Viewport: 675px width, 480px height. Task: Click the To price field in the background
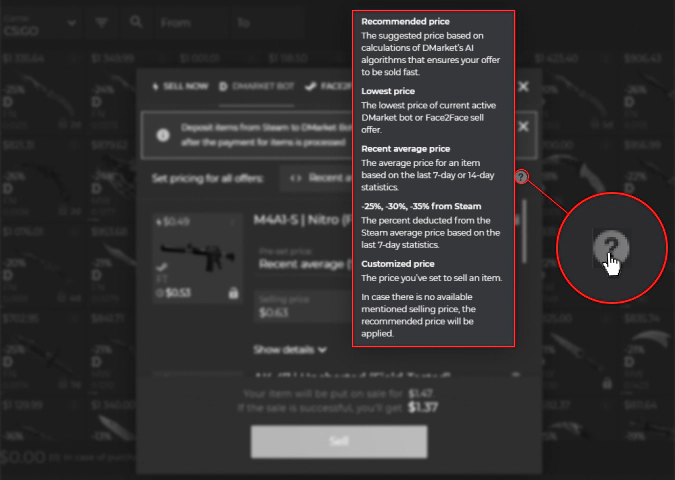click(267, 23)
